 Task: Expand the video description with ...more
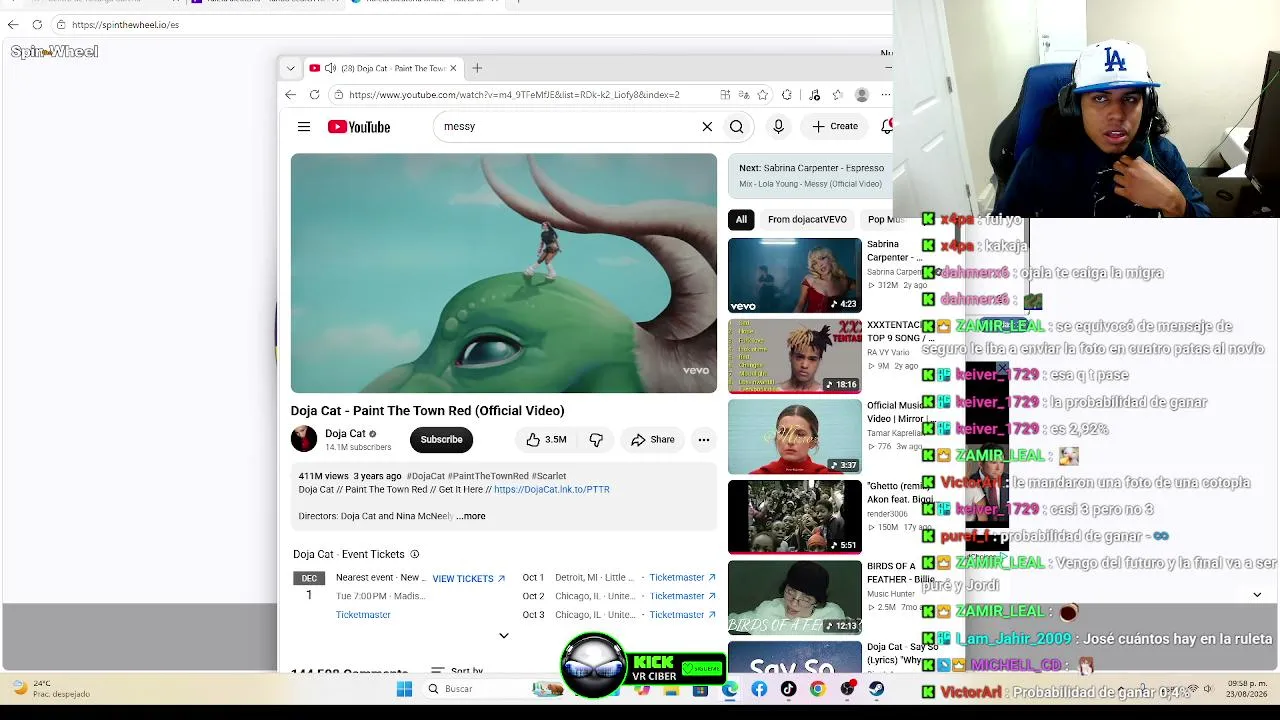[471, 516]
